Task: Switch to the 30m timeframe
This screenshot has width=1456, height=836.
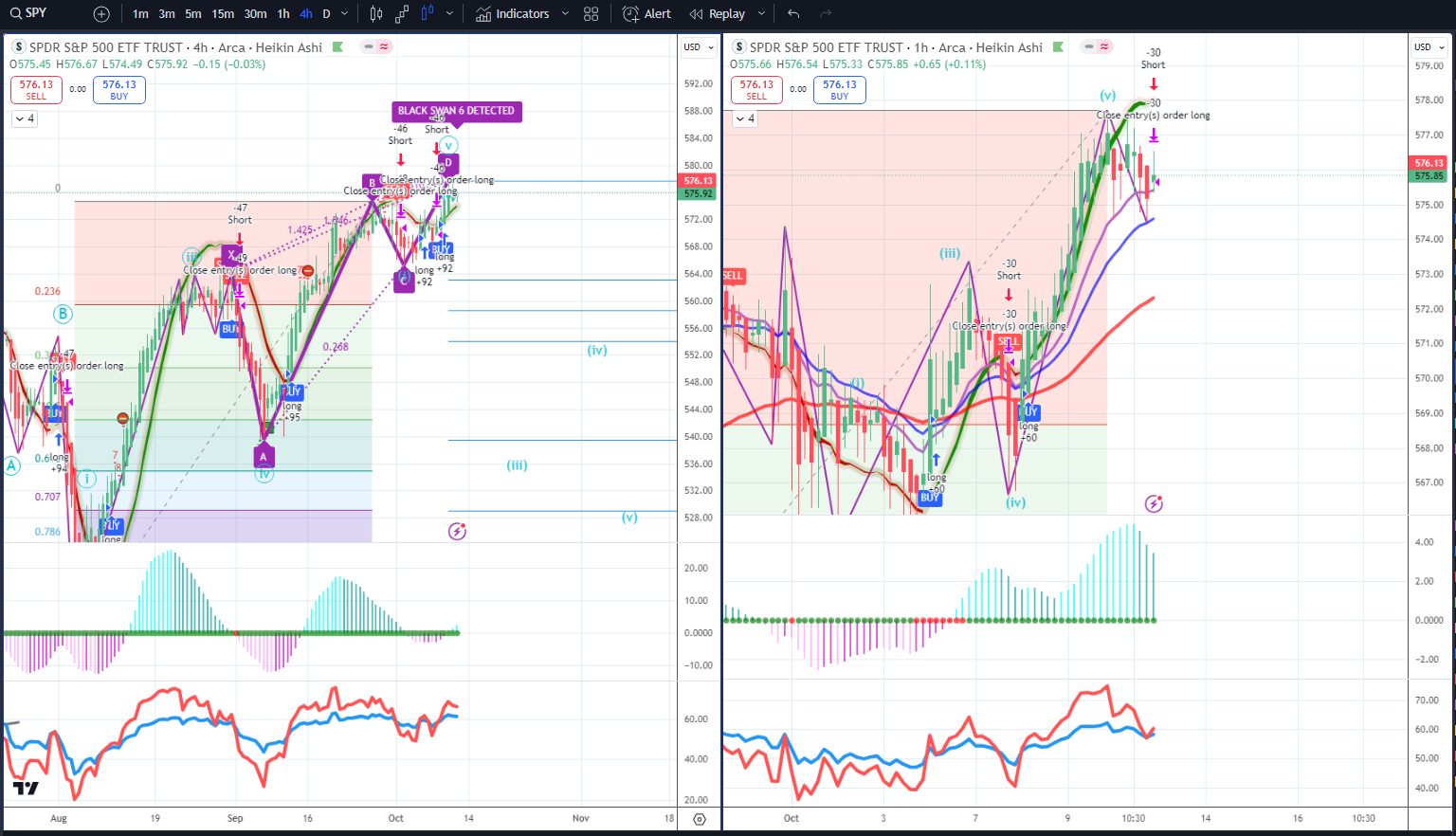Action: point(255,14)
